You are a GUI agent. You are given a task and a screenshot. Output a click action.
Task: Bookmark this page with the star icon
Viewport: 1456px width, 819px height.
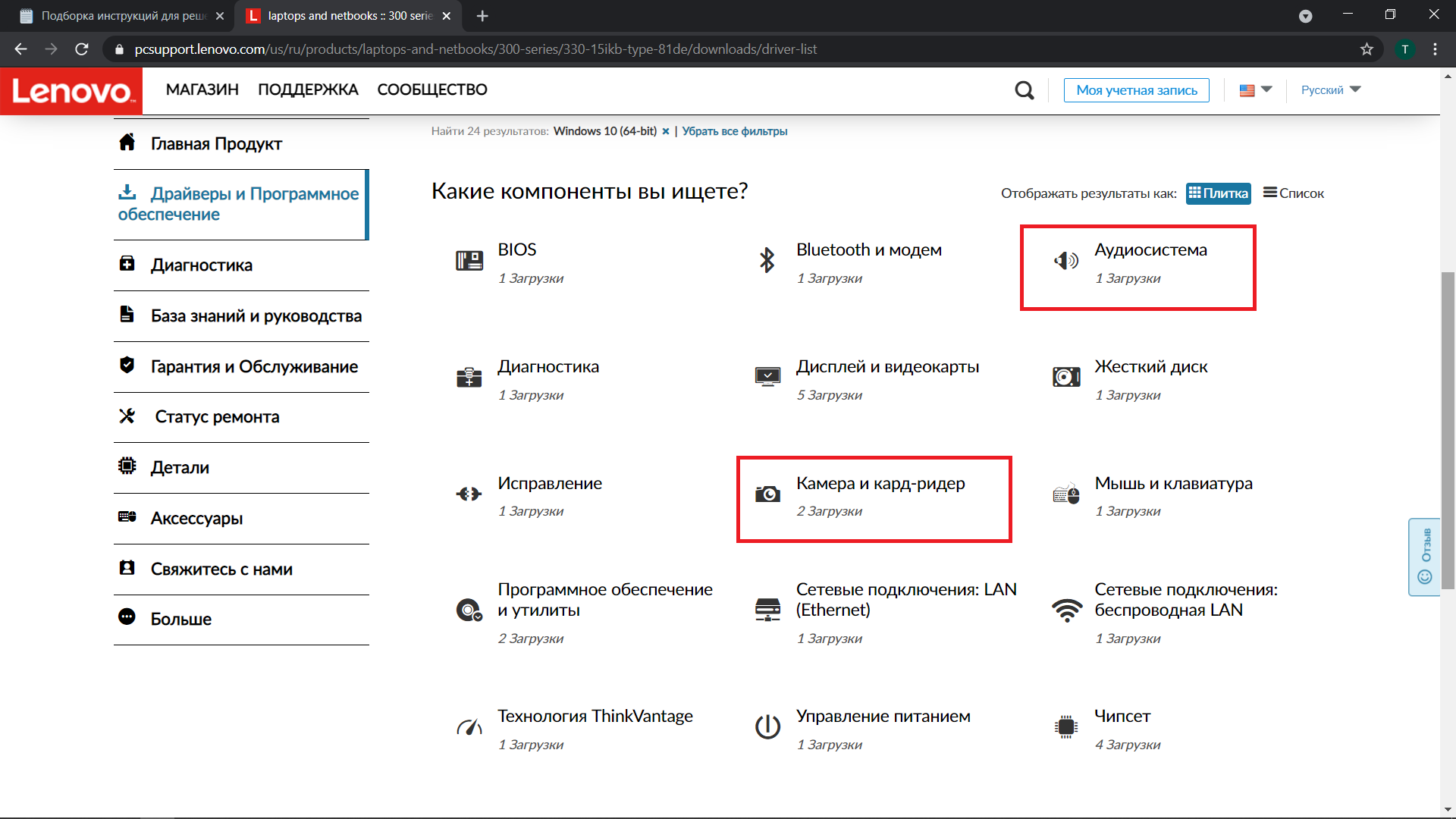(1367, 49)
